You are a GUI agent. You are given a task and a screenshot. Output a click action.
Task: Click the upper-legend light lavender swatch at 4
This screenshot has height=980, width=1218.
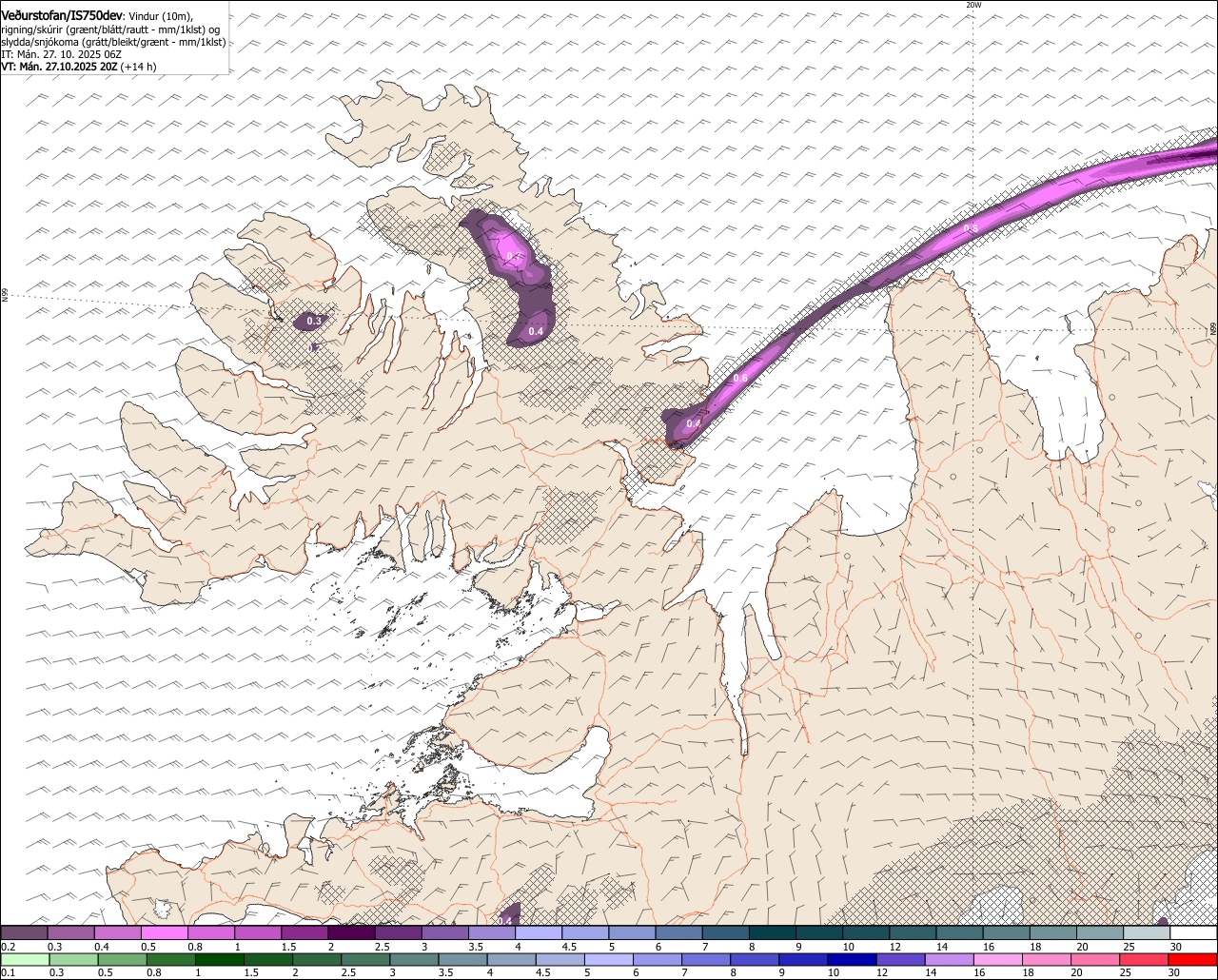click(x=539, y=932)
